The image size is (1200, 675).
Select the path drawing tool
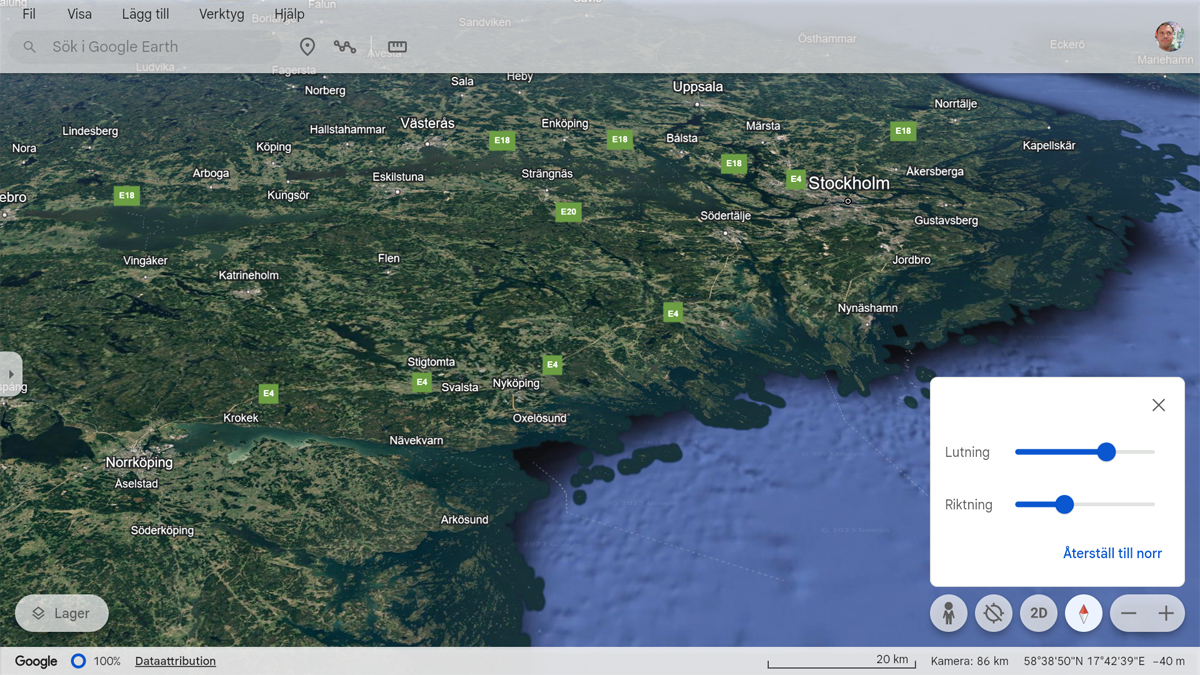pos(344,46)
